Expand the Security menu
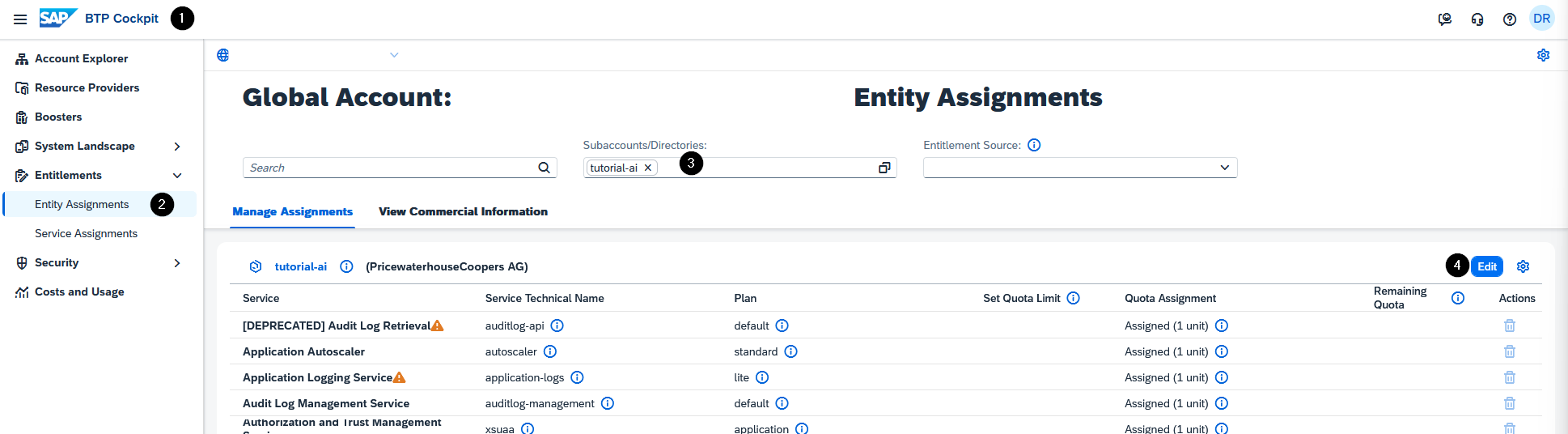This screenshot has width=1568, height=434. 177,263
